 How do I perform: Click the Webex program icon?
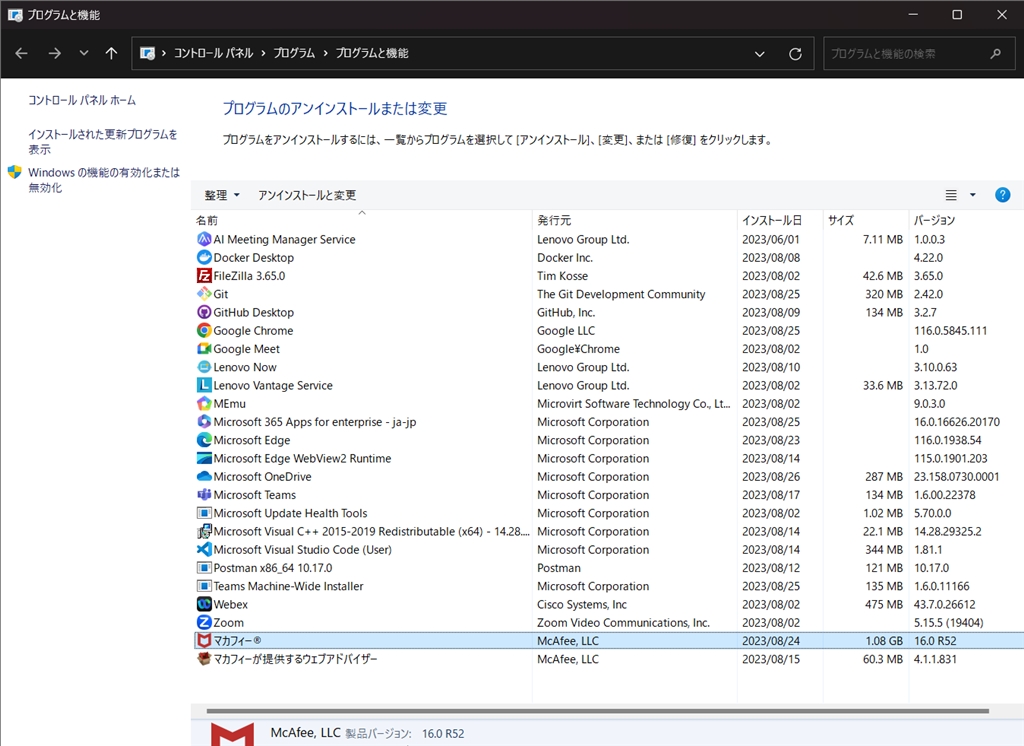point(204,605)
